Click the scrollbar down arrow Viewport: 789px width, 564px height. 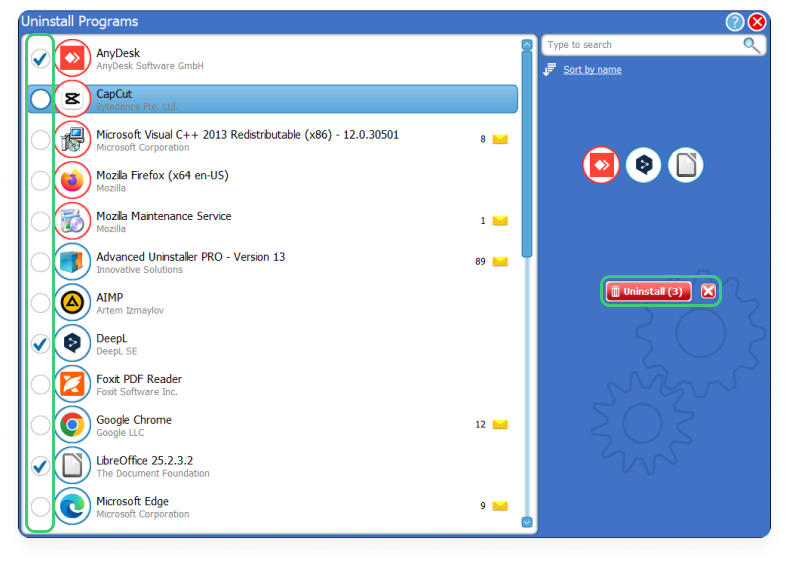527,522
